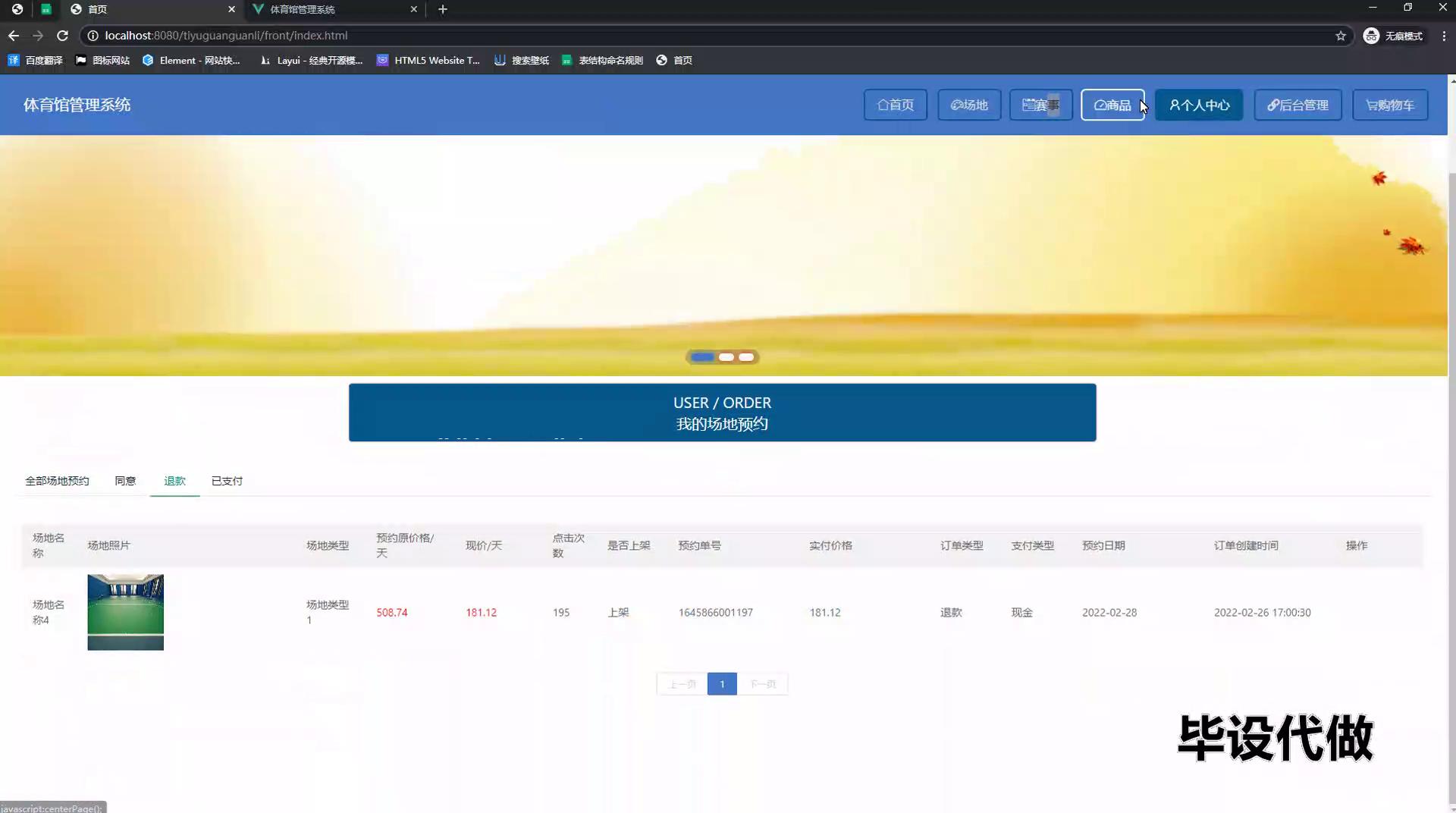1456x813 pixels.
Task: Click the venue photo thumbnail
Action: (125, 612)
